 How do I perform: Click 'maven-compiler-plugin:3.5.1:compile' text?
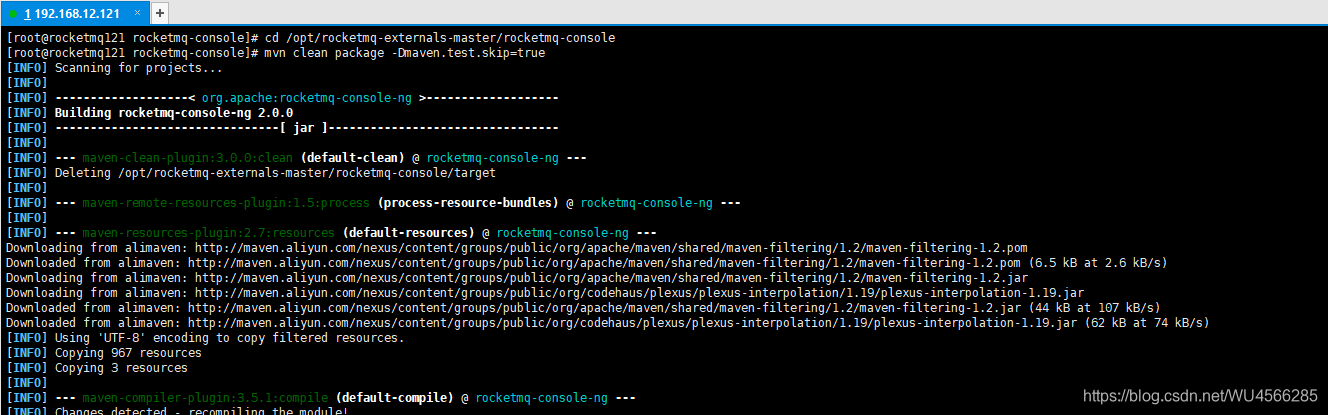pyautogui.click(x=206, y=398)
